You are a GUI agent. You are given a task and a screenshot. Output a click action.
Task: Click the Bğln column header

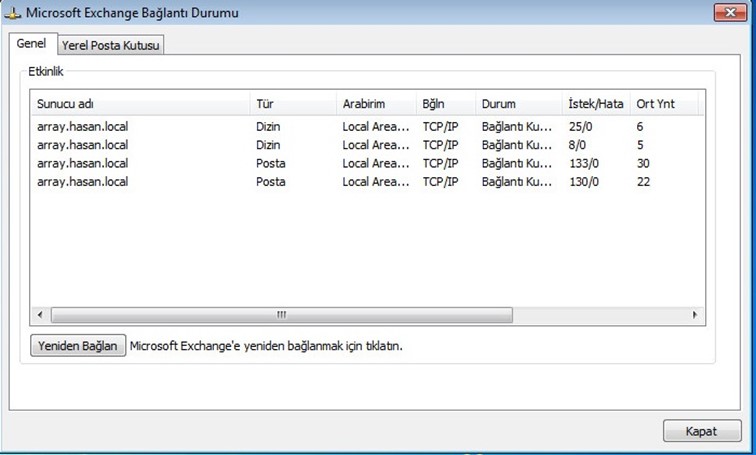coord(446,104)
